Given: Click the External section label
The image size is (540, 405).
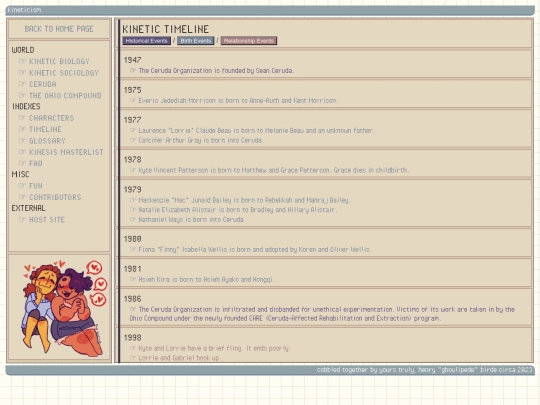Looking at the screenshot, I should click(x=28, y=208).
